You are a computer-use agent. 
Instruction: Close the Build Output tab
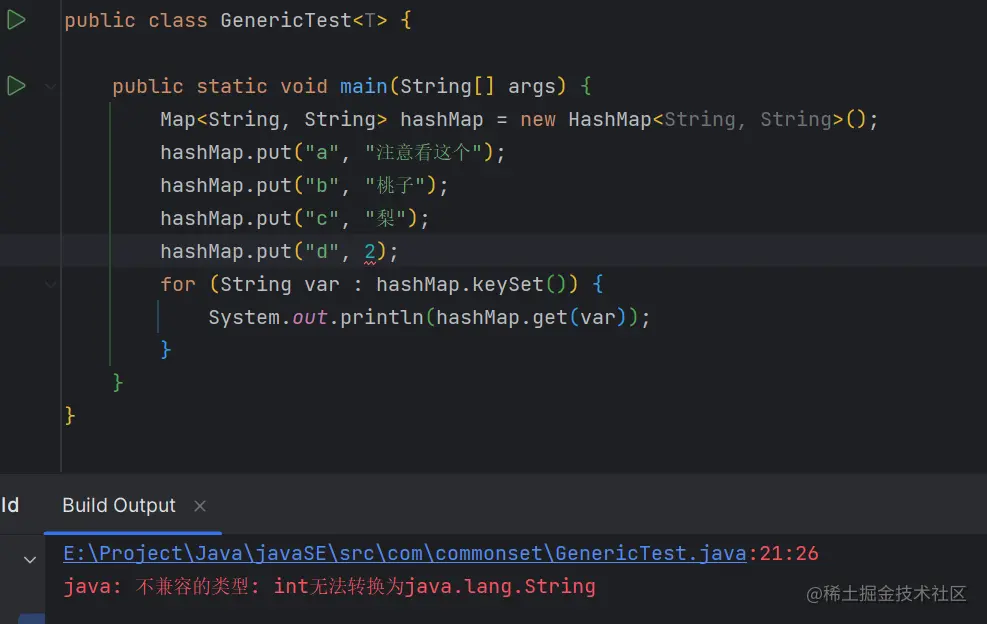pos(200,506)
